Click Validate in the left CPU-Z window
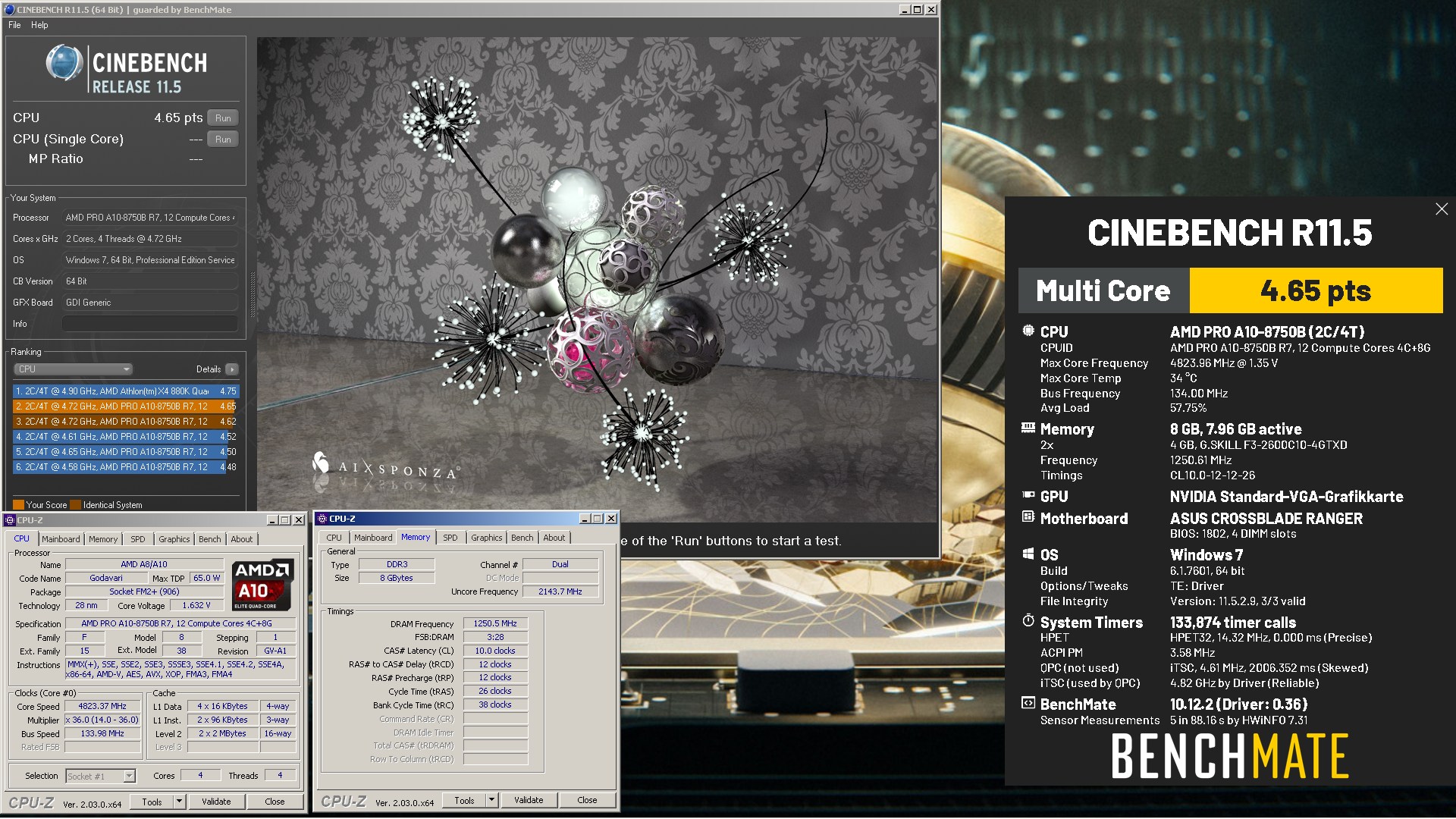The height and width of the screenshot is (819, 1456). pos(216,802)
